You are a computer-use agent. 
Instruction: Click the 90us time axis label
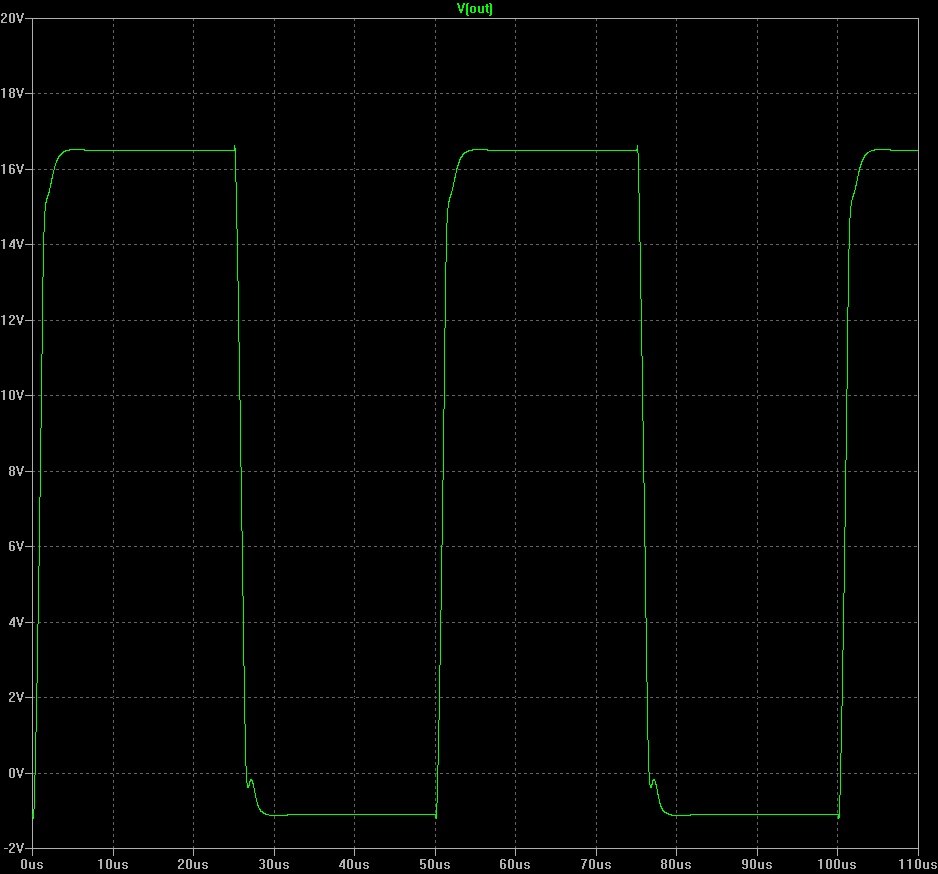(757, 864)
